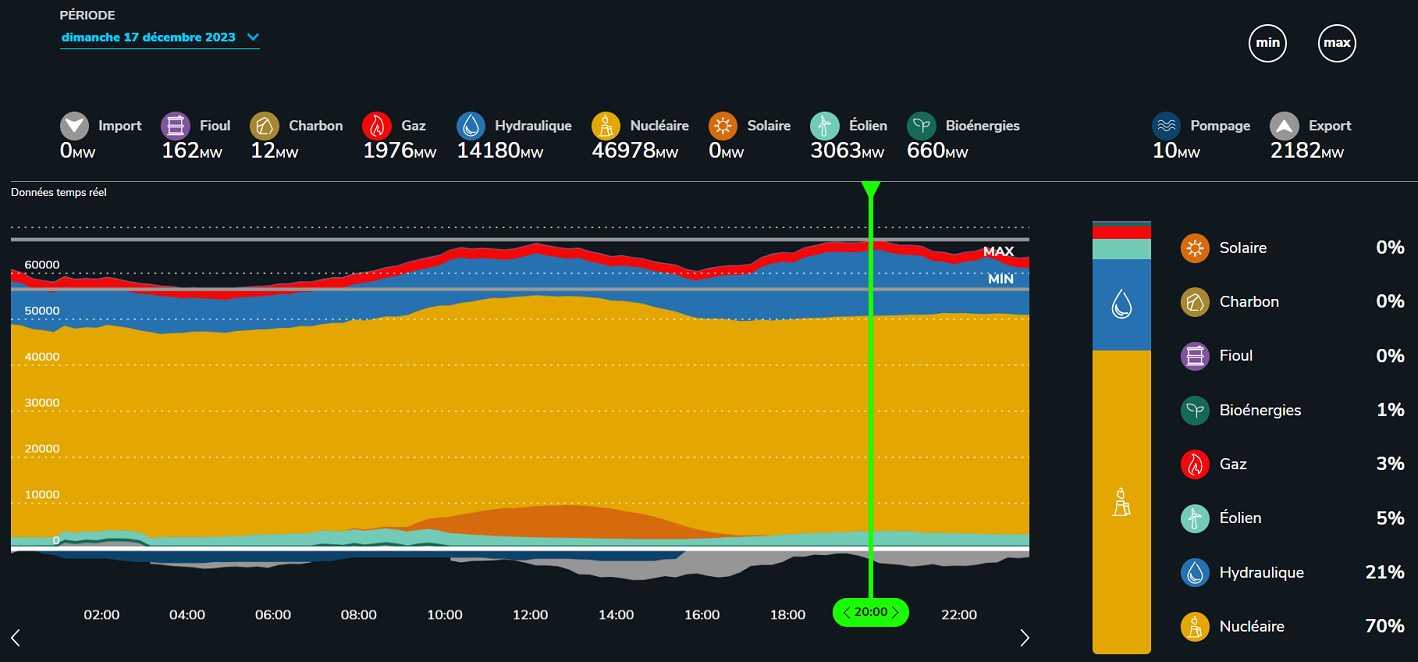Click water drop icon in stacked bar
This screenshot has height=662, width=1418.
pyautogui.click(x=1121, y=305)
